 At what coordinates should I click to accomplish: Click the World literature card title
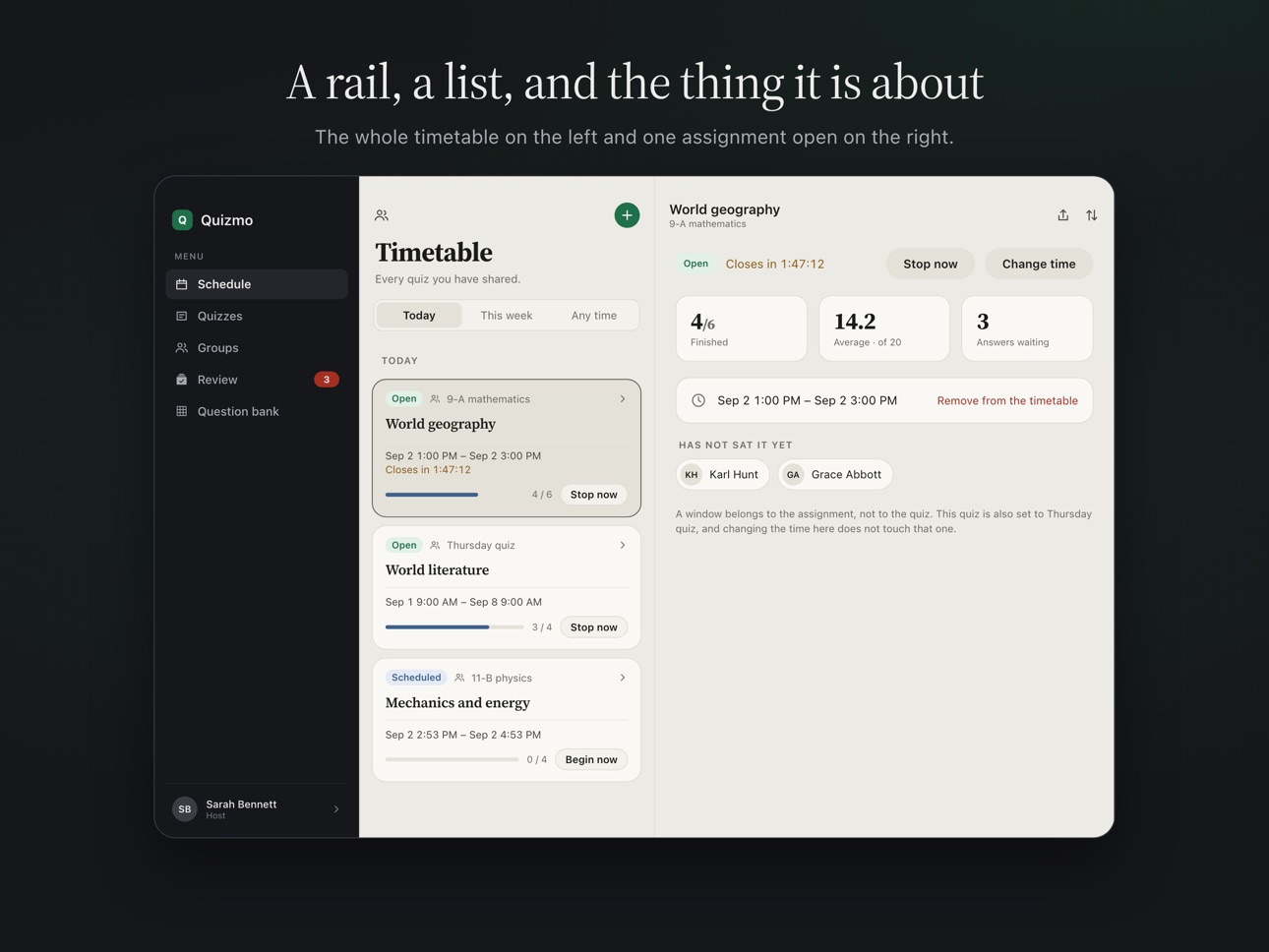click(x=437, y=570)
